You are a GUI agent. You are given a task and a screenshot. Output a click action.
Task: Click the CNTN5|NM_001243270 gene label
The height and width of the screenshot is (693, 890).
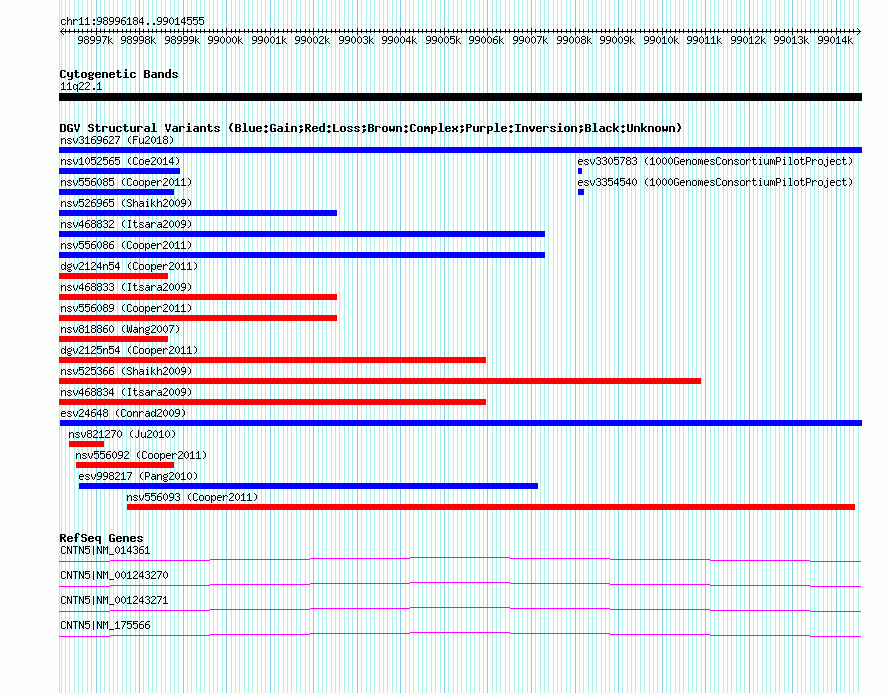(x=114, y=576)
